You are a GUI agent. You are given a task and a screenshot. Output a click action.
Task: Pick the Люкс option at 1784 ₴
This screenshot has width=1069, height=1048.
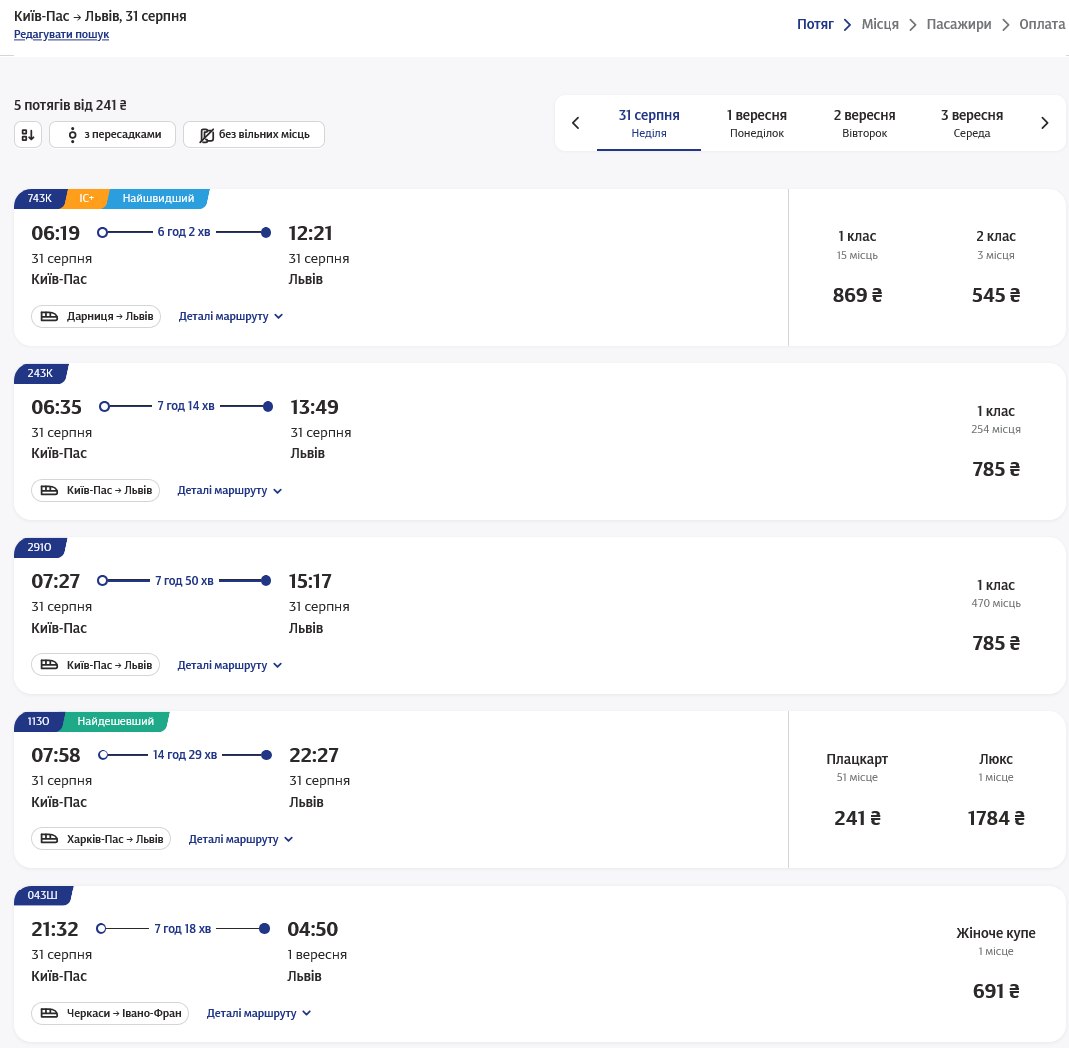coord(996,789)
